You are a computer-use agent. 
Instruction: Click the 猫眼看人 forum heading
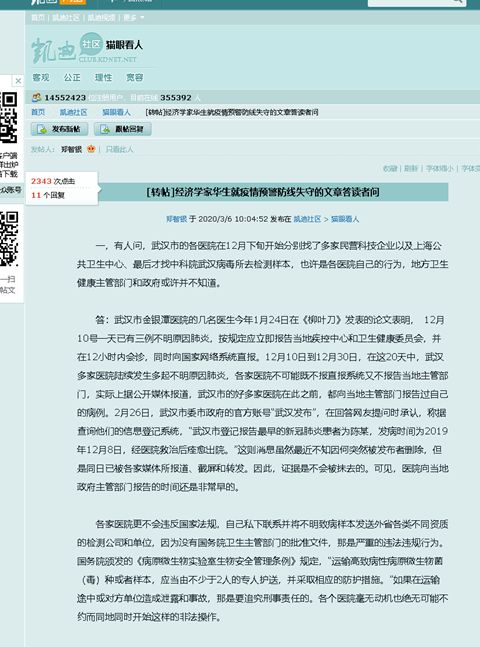coord(124,45)
